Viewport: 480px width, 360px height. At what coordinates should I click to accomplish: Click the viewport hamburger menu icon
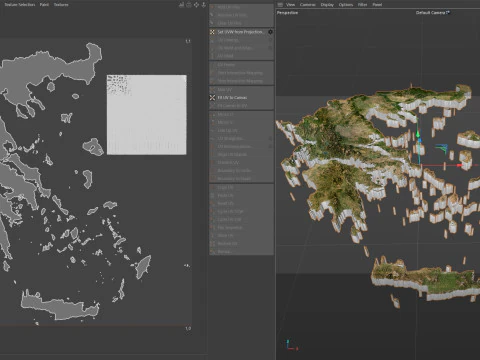pos(280,5)
